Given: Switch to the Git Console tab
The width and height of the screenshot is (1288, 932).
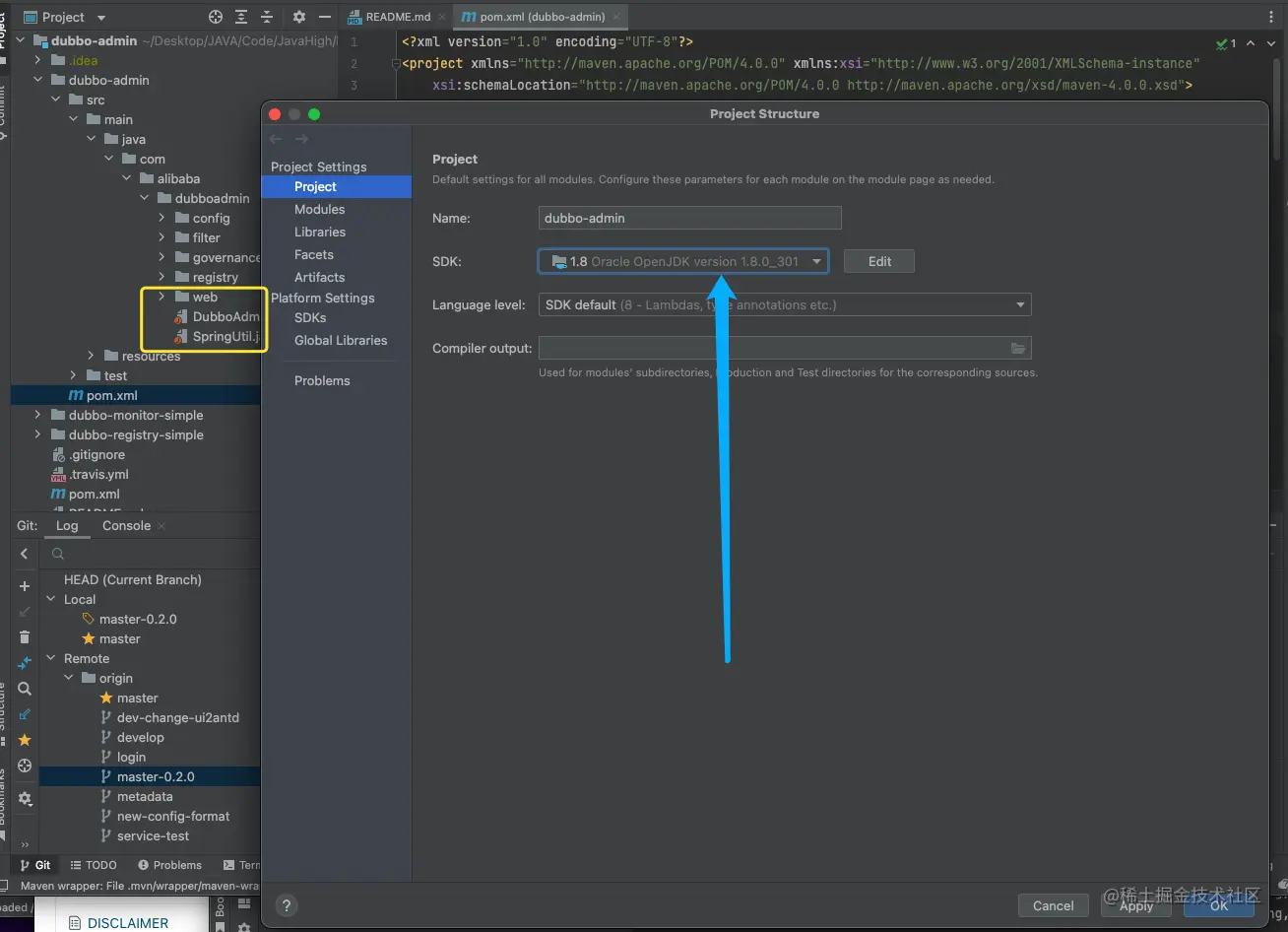Looking at the screenshot, I should click(x=127, y=525).
